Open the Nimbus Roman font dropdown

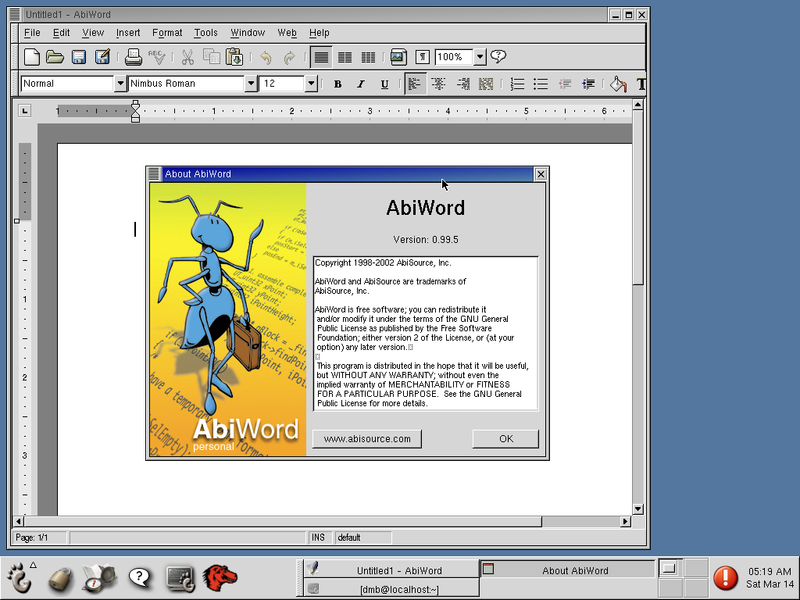251,84
